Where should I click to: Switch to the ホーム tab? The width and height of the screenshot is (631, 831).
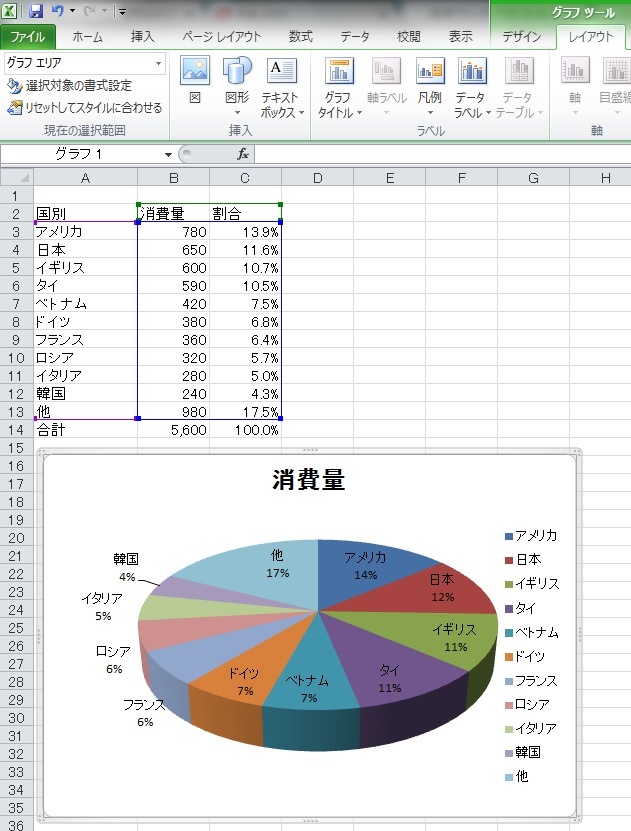tap(87, 37)
